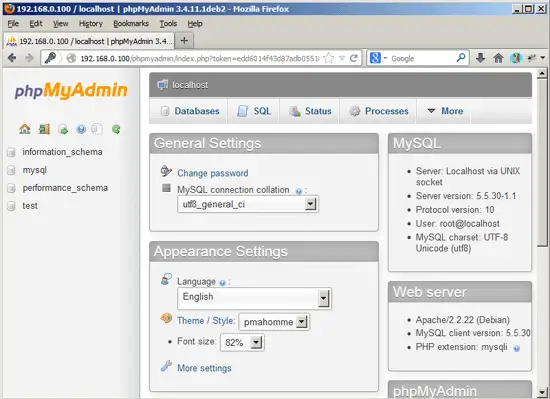Click the help icon next to MySQL connection collation

[x=299, y=191]
